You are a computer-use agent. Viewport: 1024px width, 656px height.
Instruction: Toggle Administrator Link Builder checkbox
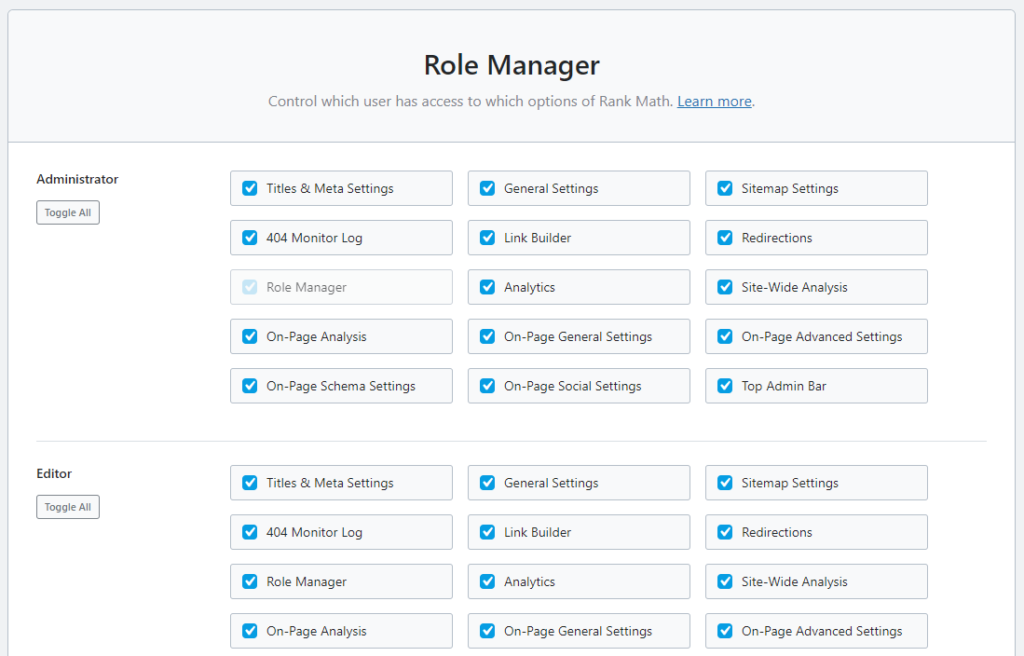[x=487, y=238]
